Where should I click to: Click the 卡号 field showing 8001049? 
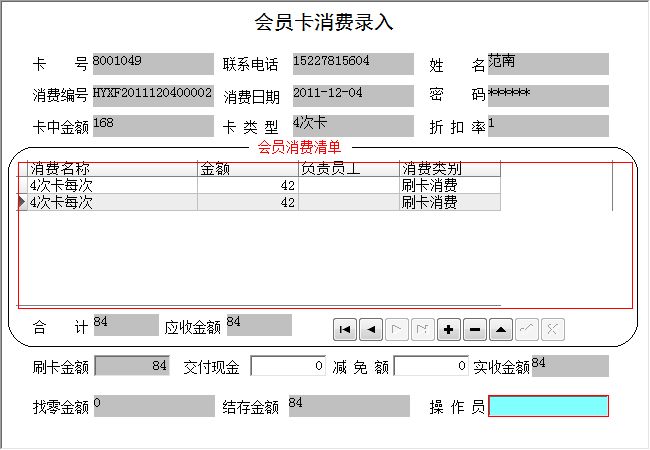tap(152, 64)
